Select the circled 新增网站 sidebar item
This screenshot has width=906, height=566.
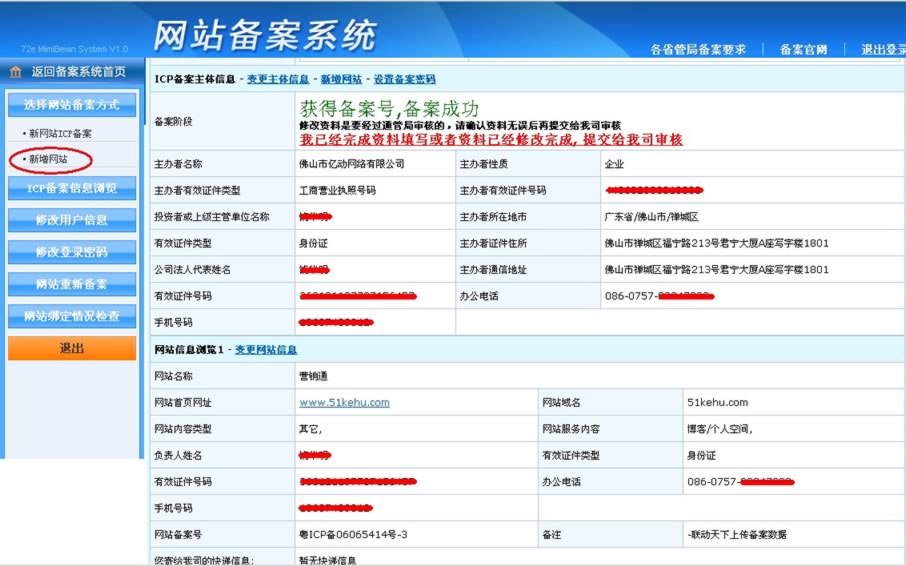pyautogui.click(x=49, y=159)
